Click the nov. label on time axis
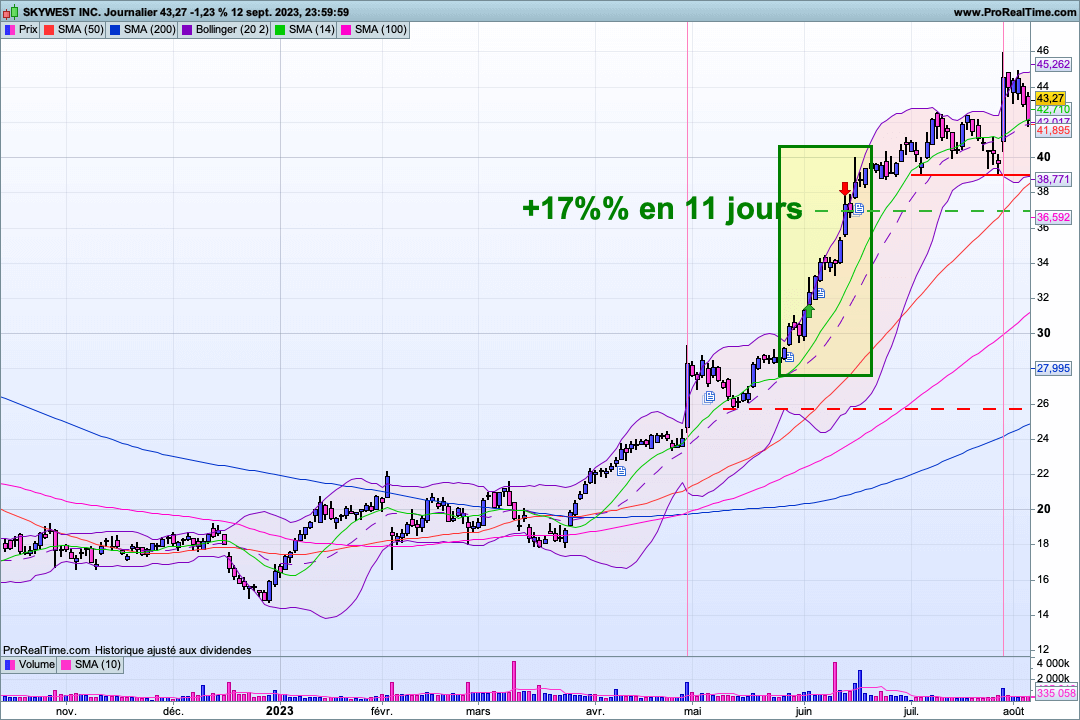1080x720 pixels. click(66, 711)
